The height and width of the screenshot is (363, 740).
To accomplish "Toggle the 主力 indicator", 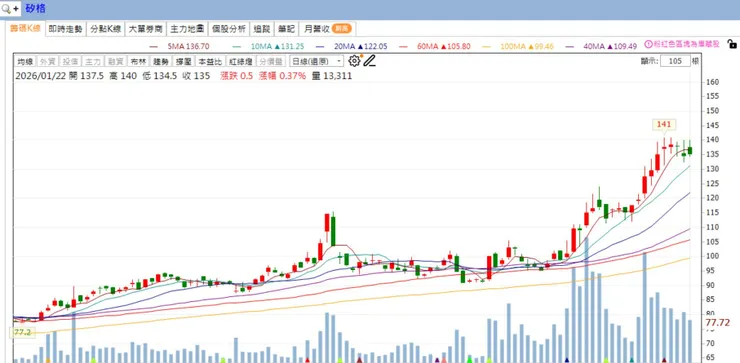I will (92, 61).
